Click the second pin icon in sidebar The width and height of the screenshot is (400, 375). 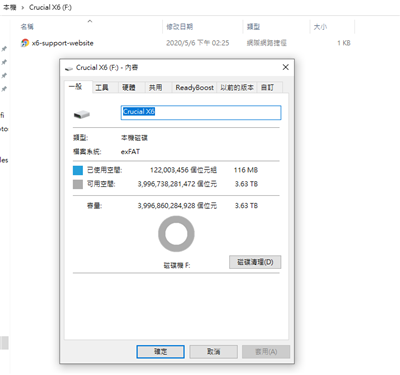[4, 62]
